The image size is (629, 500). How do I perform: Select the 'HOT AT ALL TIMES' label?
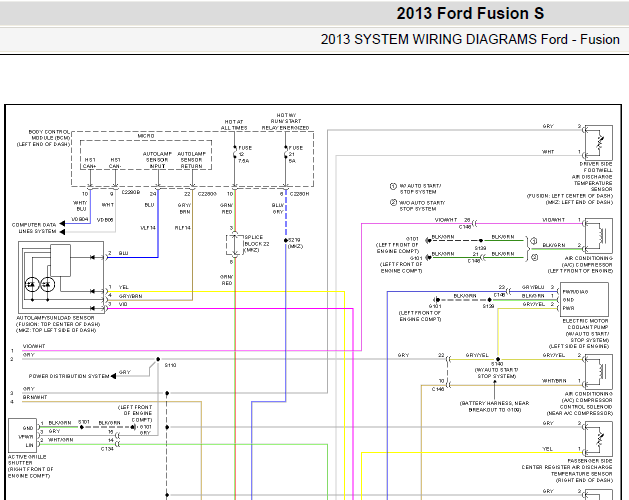[234, 124]
